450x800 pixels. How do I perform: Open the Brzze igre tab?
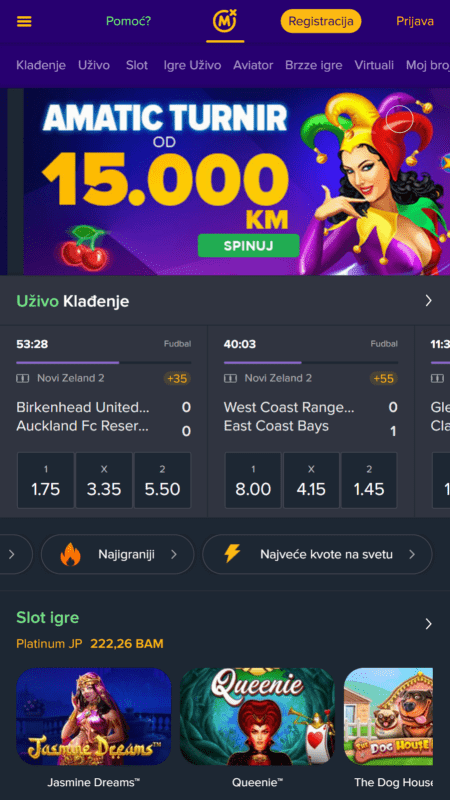(x=314, y=65)
